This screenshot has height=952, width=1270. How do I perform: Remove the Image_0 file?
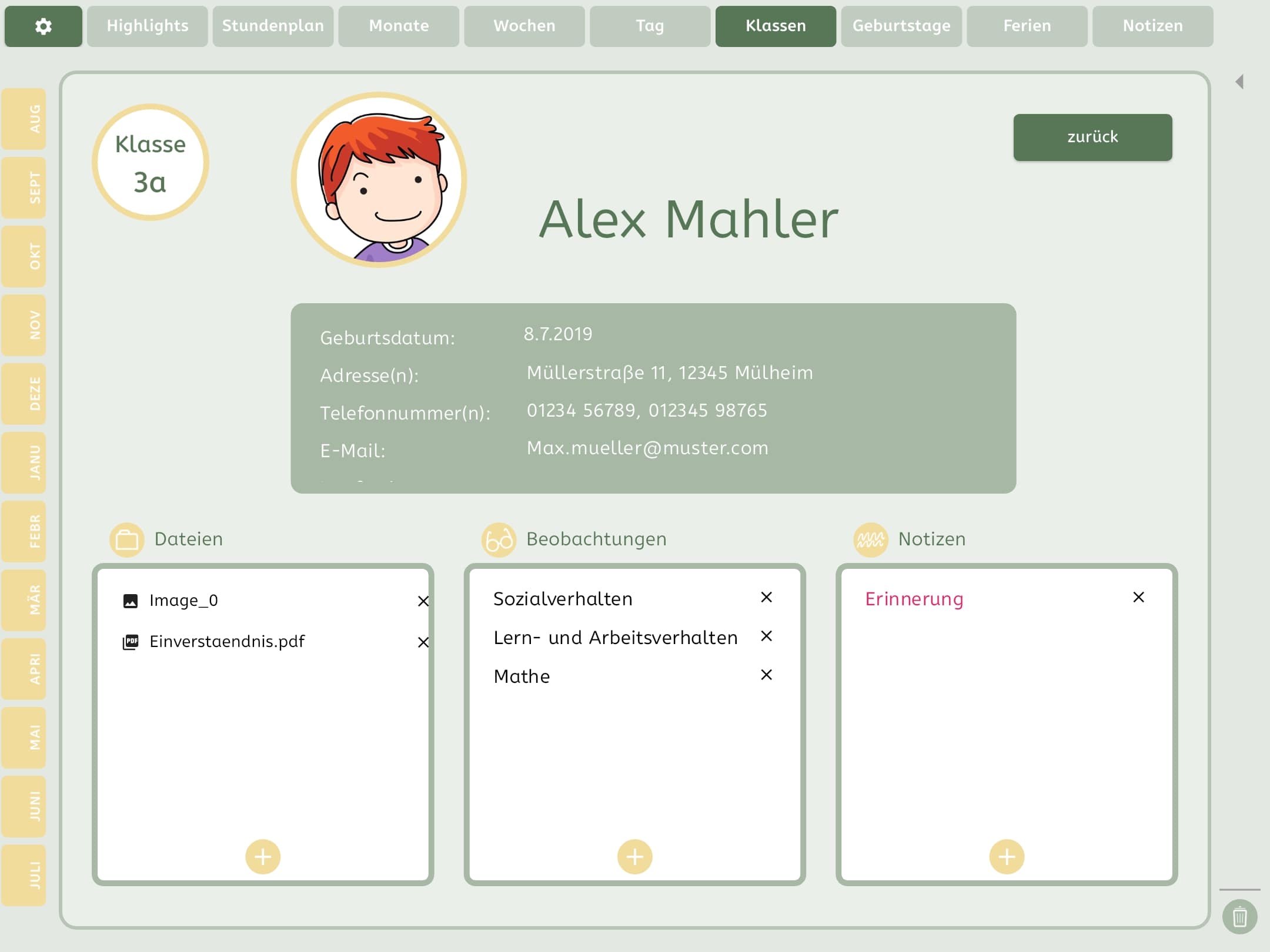click(423, 601)
